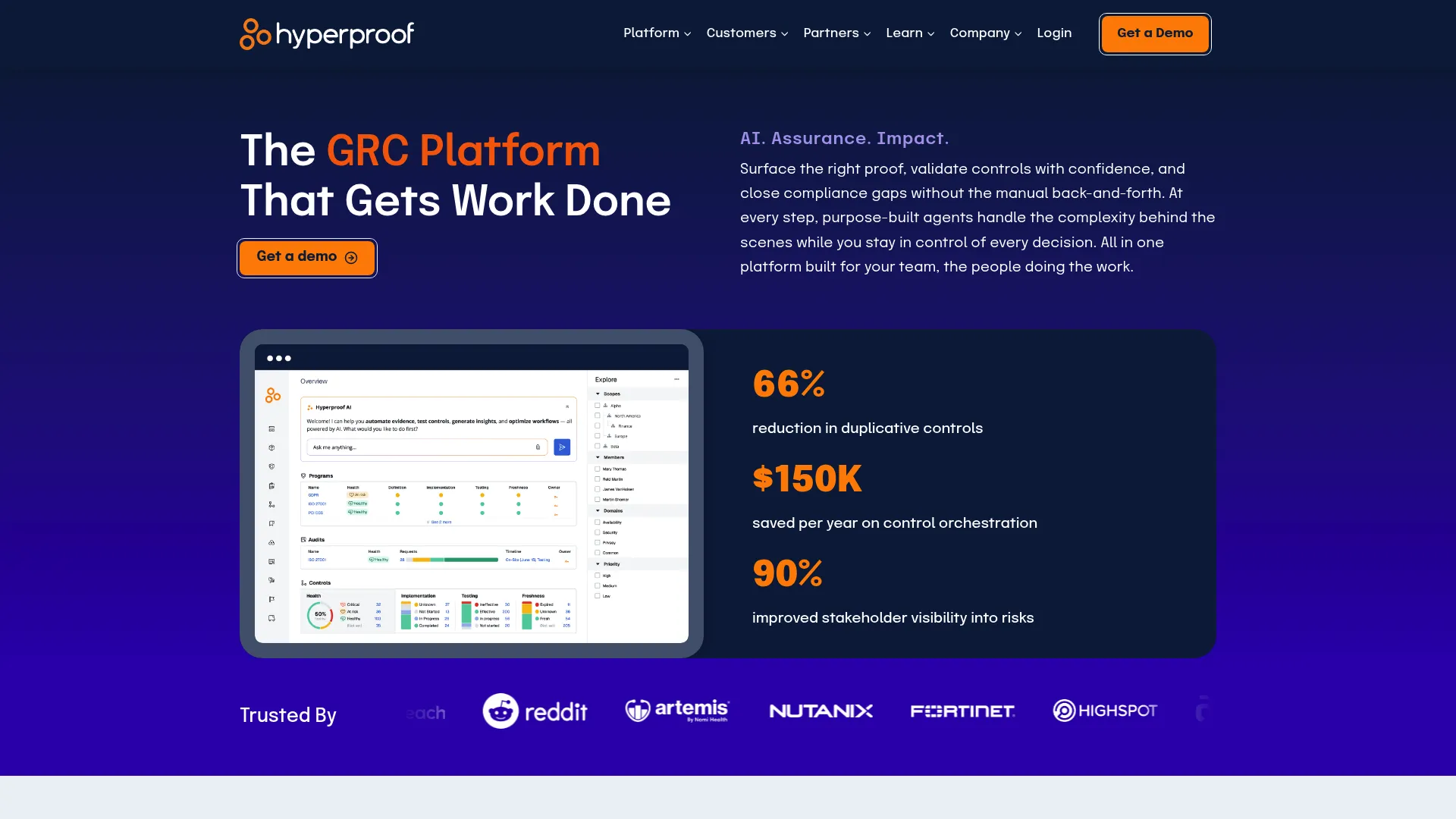Open the Explore panel ellipsis menu

click(676, 379)
